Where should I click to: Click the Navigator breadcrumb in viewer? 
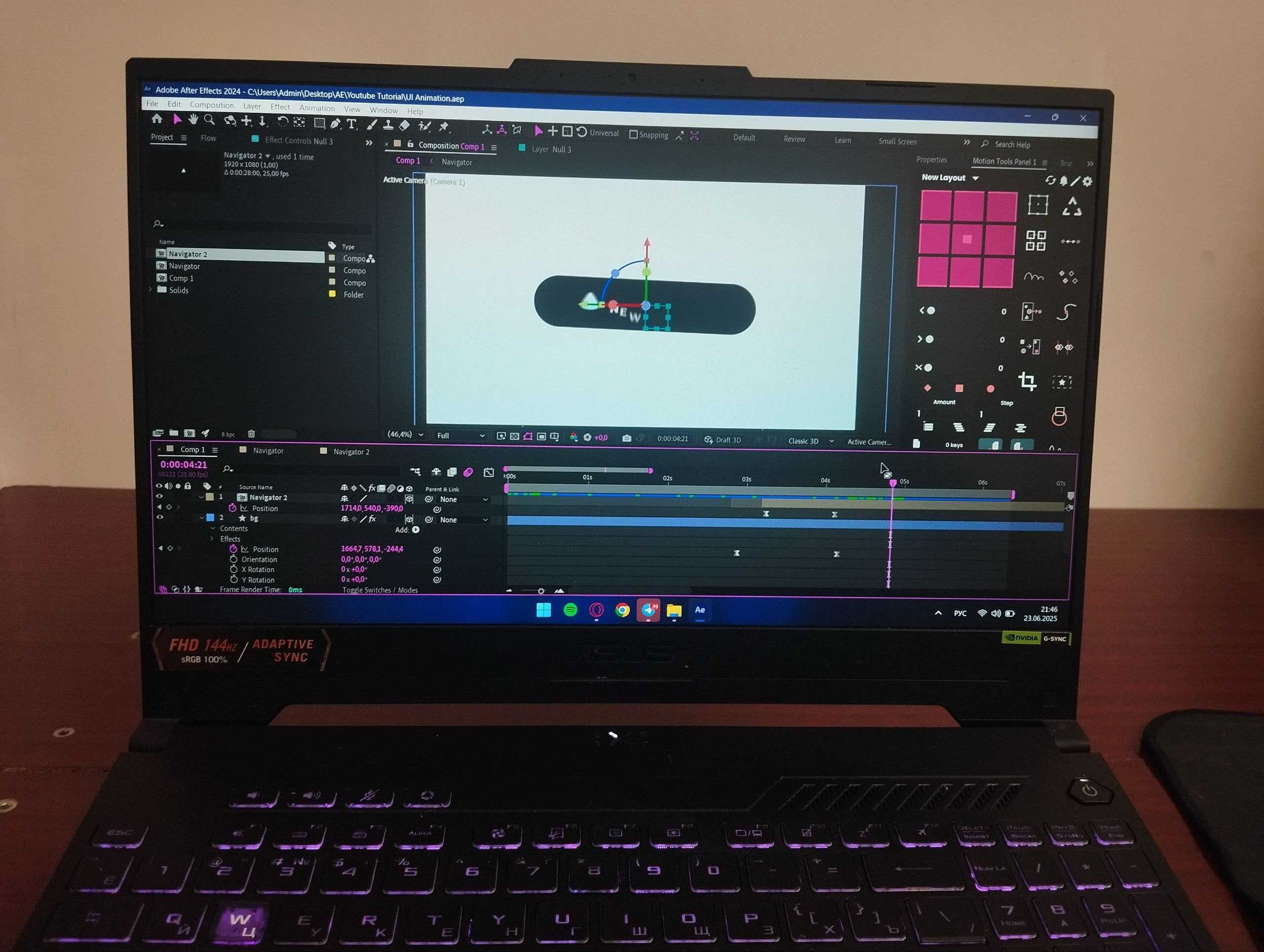point(456,162)
